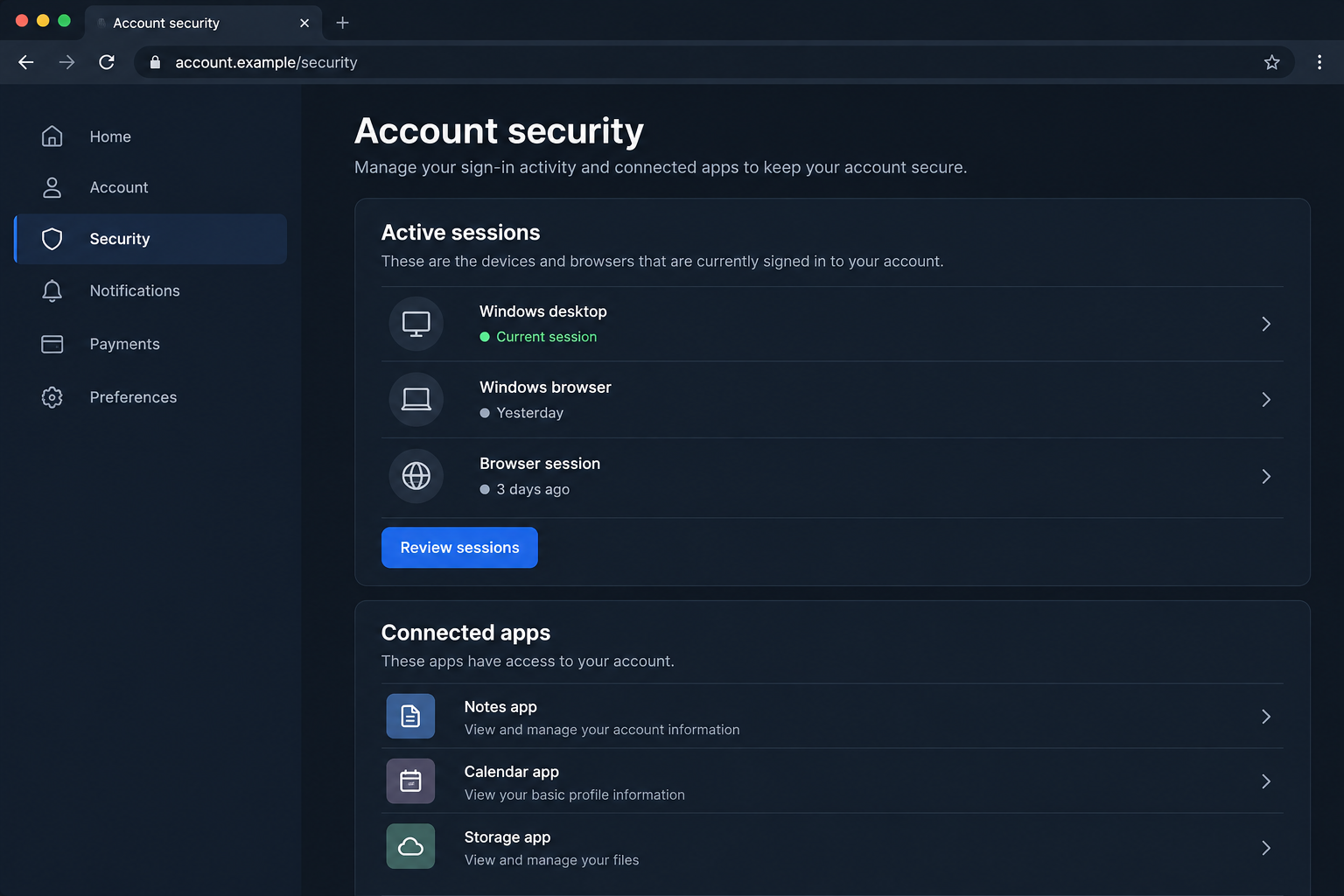The height and width of the screenshot is (896, 1344).
Task: Expand the Windows desktop session chevron
Action: [1266, 324]
